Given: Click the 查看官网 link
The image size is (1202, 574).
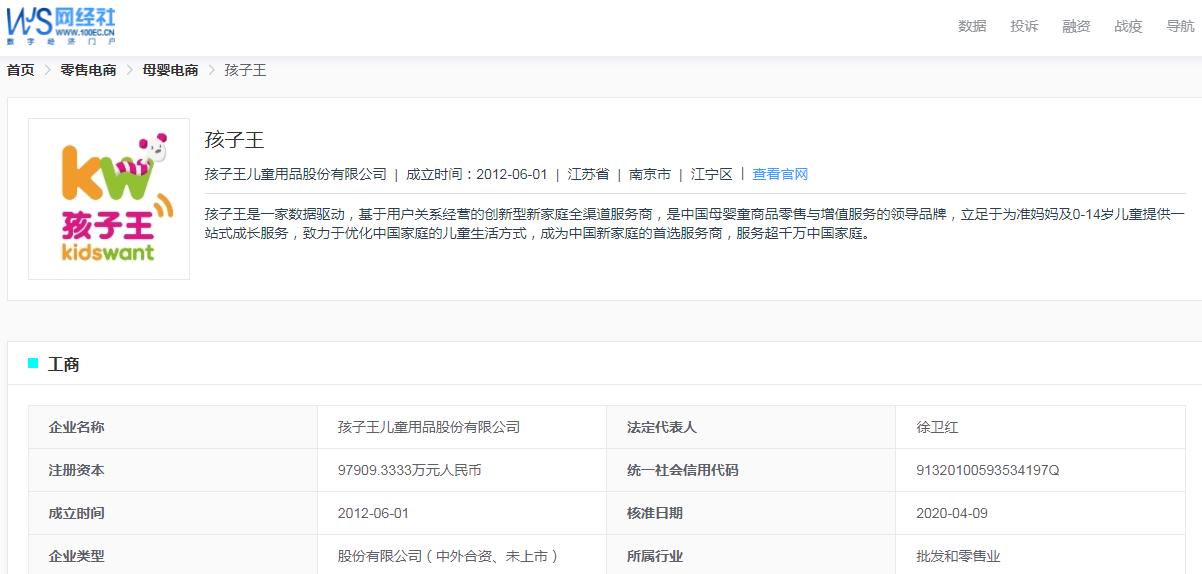Looking at the screenshot, I should pyautogui.click(x=780, y=174).
